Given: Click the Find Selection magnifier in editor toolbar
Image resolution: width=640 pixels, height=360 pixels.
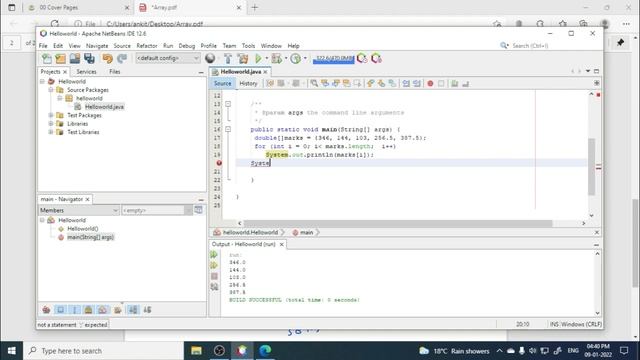Looking at the screenshot, I should point(314,83).
